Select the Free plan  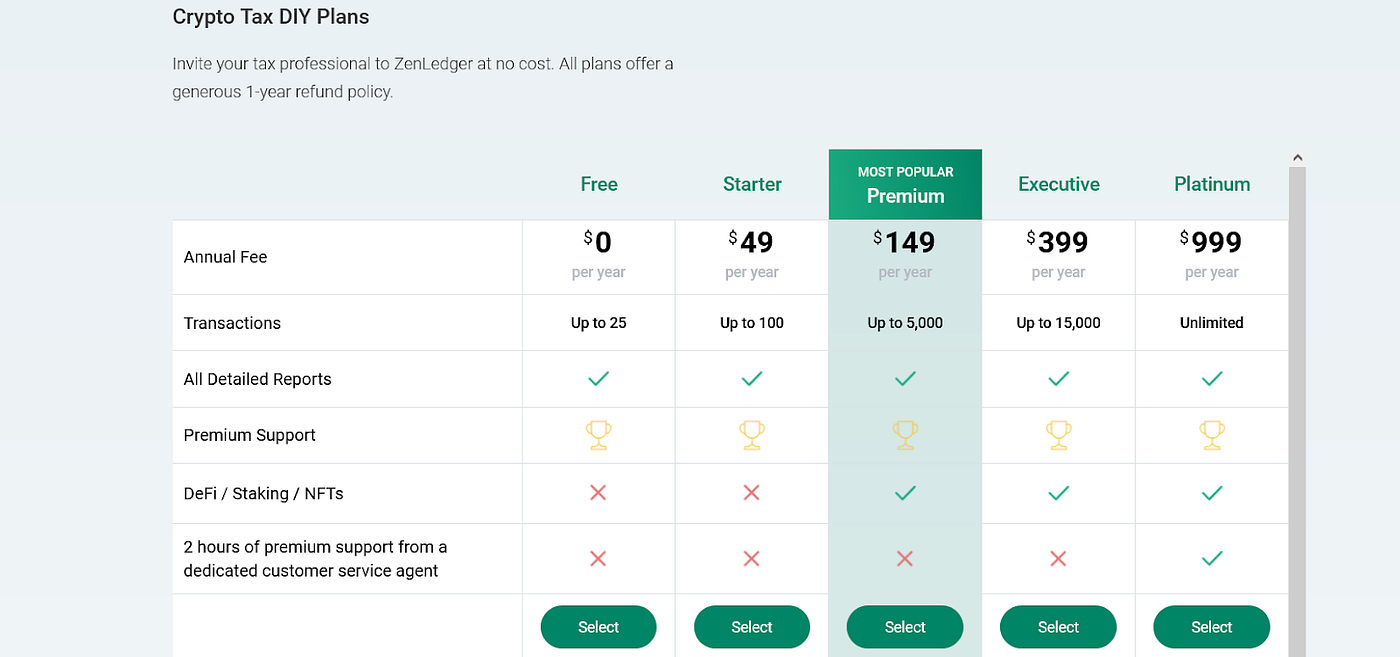pyautogui.click(x=598, y=627)
